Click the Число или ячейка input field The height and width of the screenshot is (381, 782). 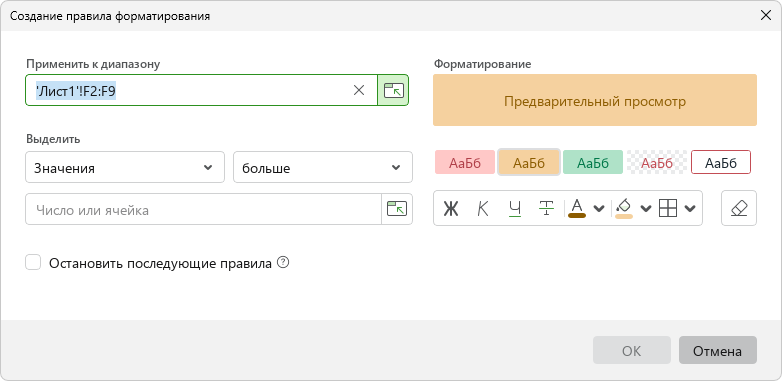(x=203, y=209)
